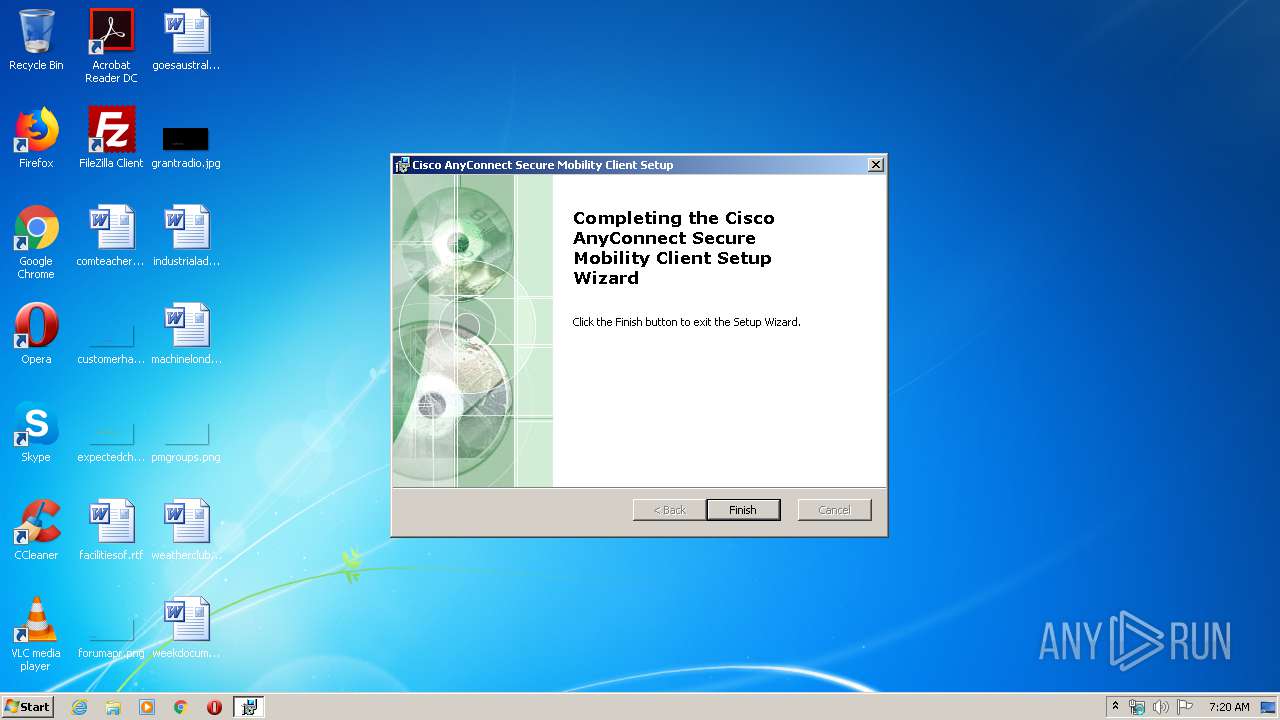Open the Recycle Bin desktop icon
Screen dimensions: 1280x720
[x=36, y=40]
